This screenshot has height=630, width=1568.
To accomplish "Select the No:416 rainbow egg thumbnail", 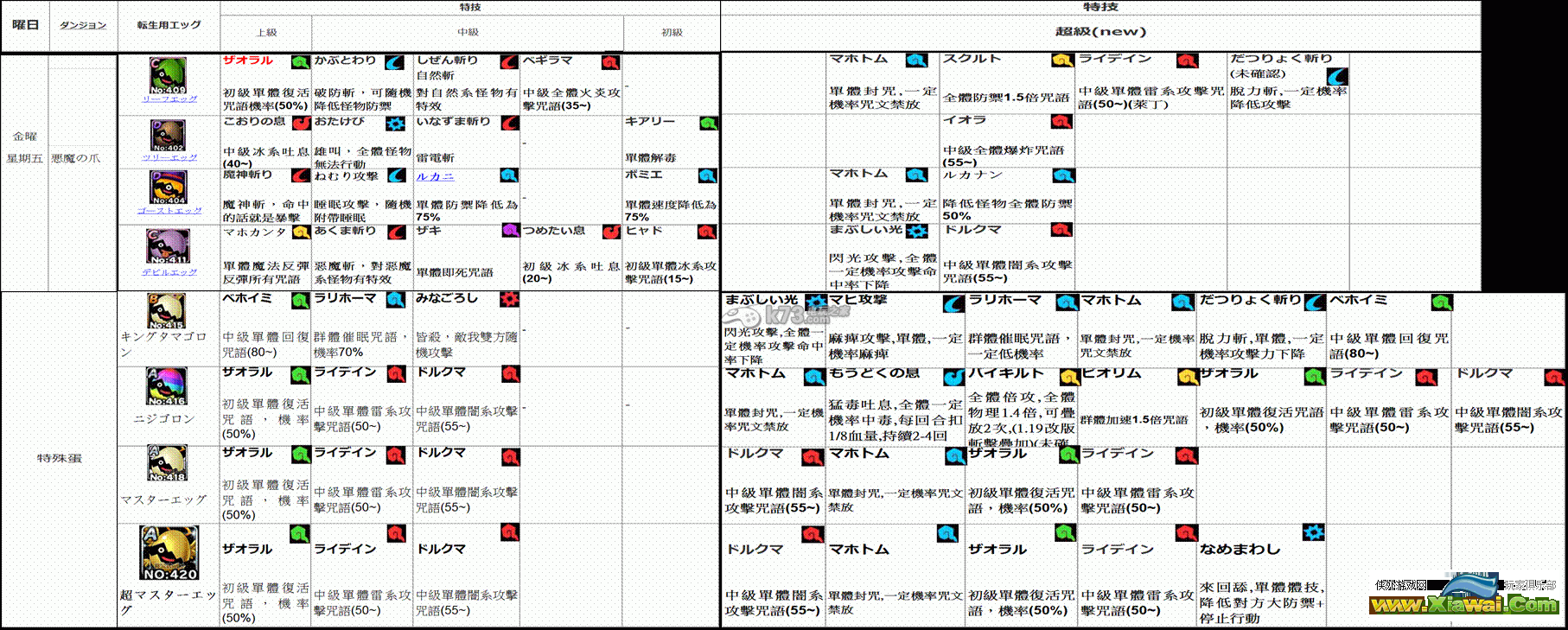I will 167,387.
